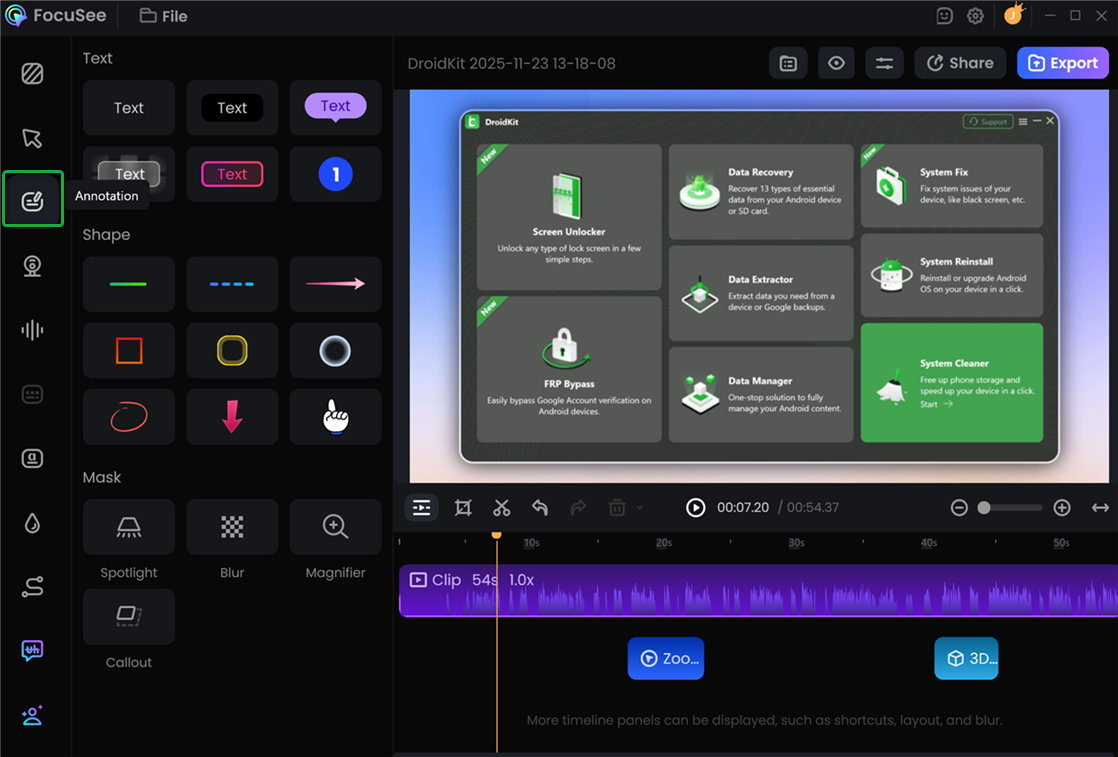Open the Subtitles sidebar icon
Image resolution: width=1118 pixels, height=757 pixels.
click(32, 394)
